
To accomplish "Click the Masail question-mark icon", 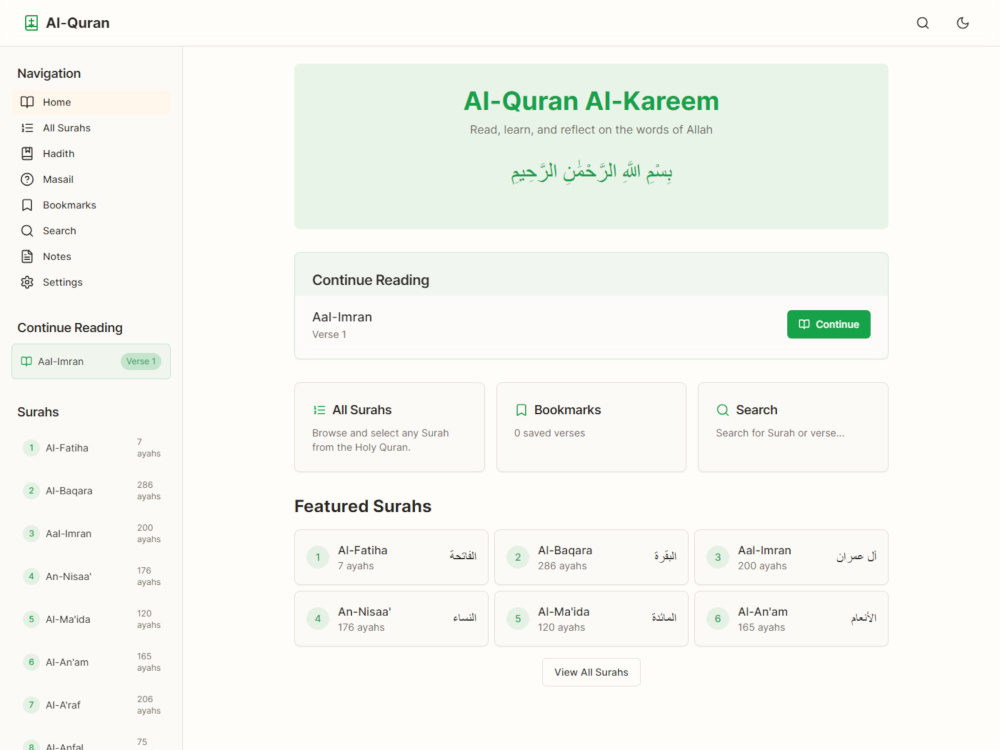I will click(x=27, y=179).
